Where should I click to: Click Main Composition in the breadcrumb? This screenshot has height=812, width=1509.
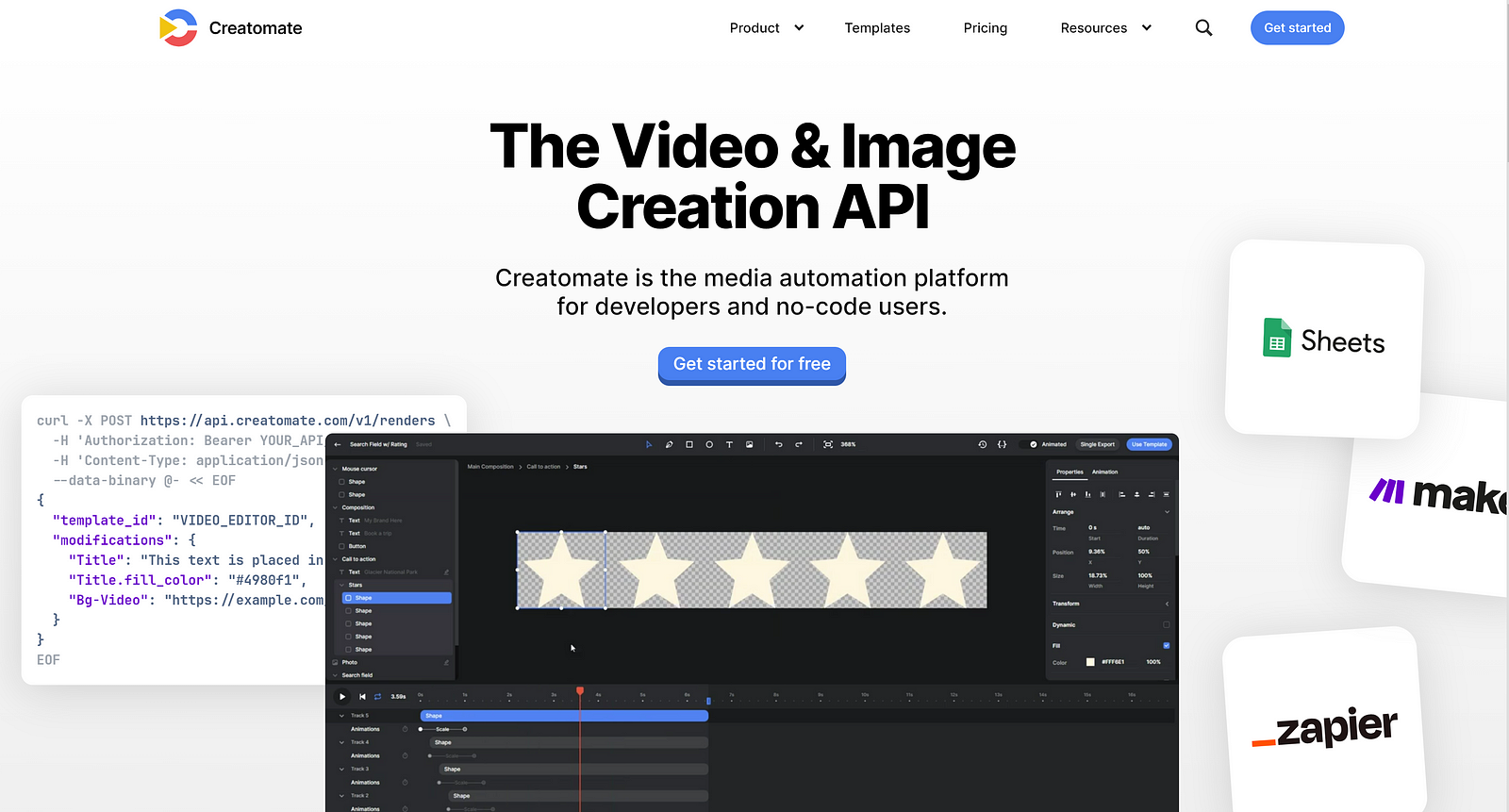click(490, 467)
